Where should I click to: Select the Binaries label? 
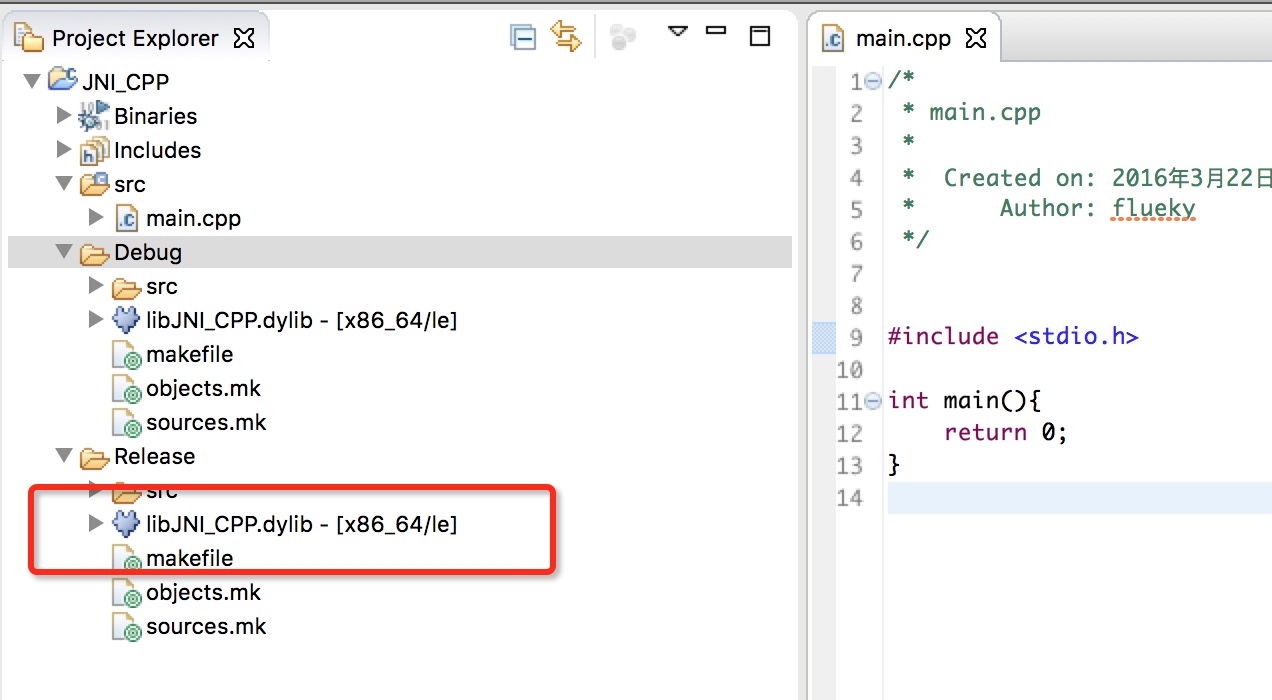(x=155, y=116)
